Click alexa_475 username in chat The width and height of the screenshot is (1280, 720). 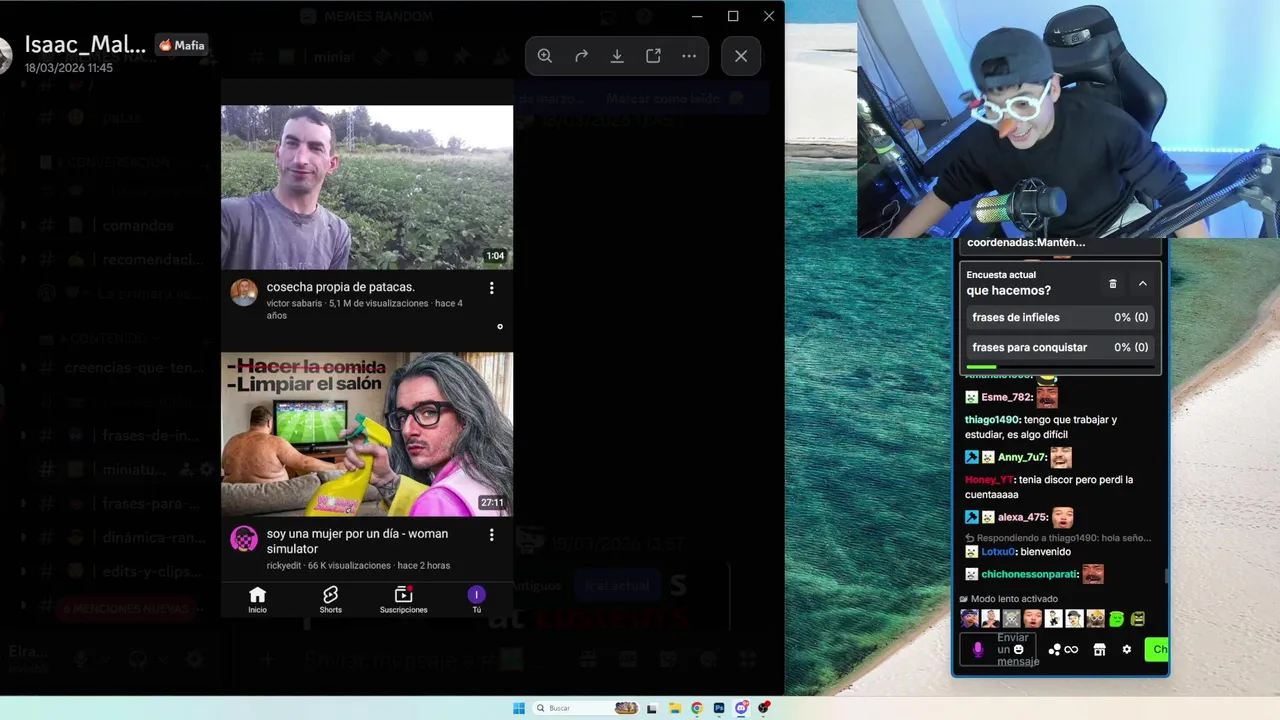(x=1022, y=517)
